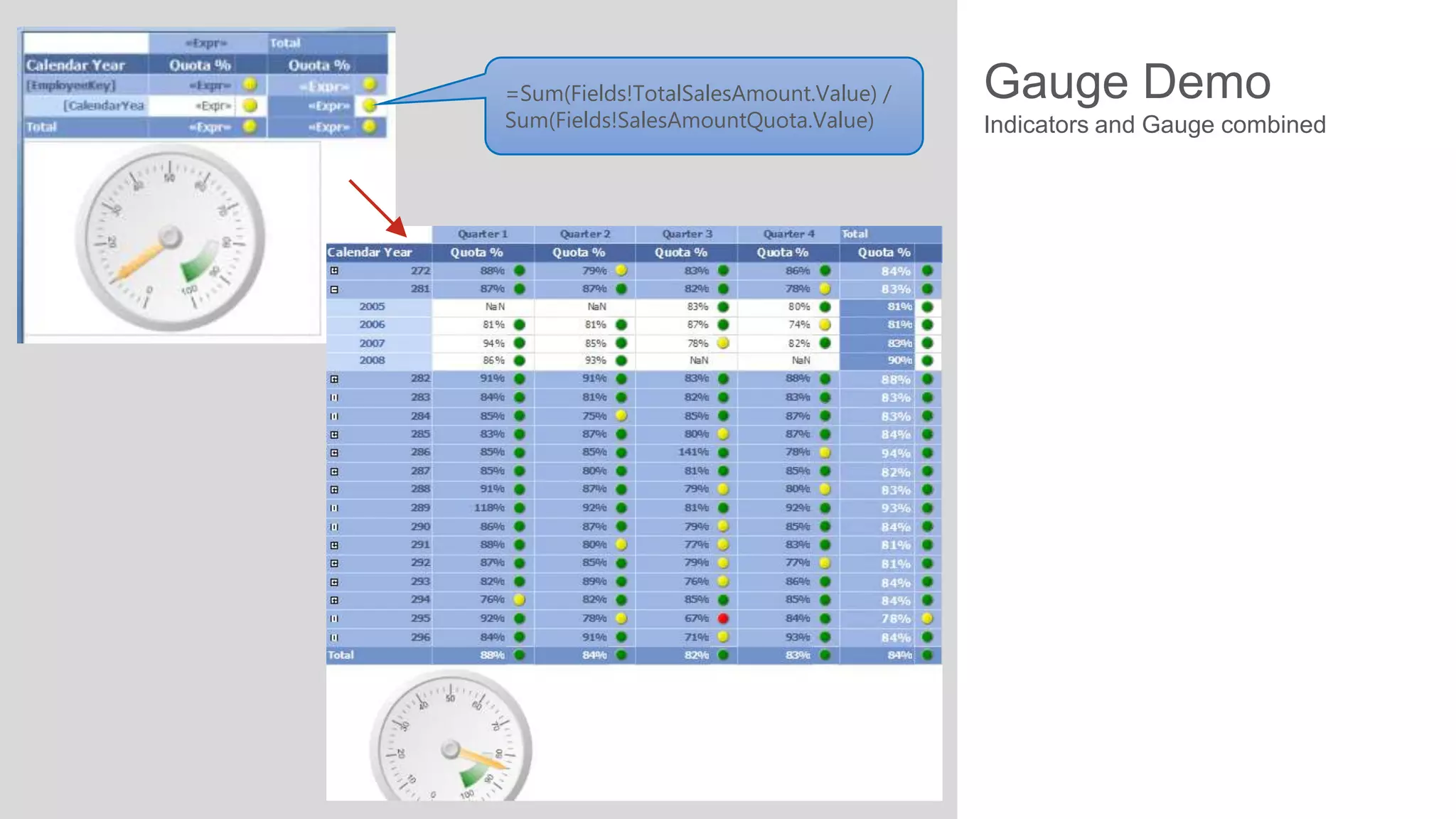Select [CalendarYea cell in design table
Viewport: 1456px width, 819px height.
pos(86,105)
